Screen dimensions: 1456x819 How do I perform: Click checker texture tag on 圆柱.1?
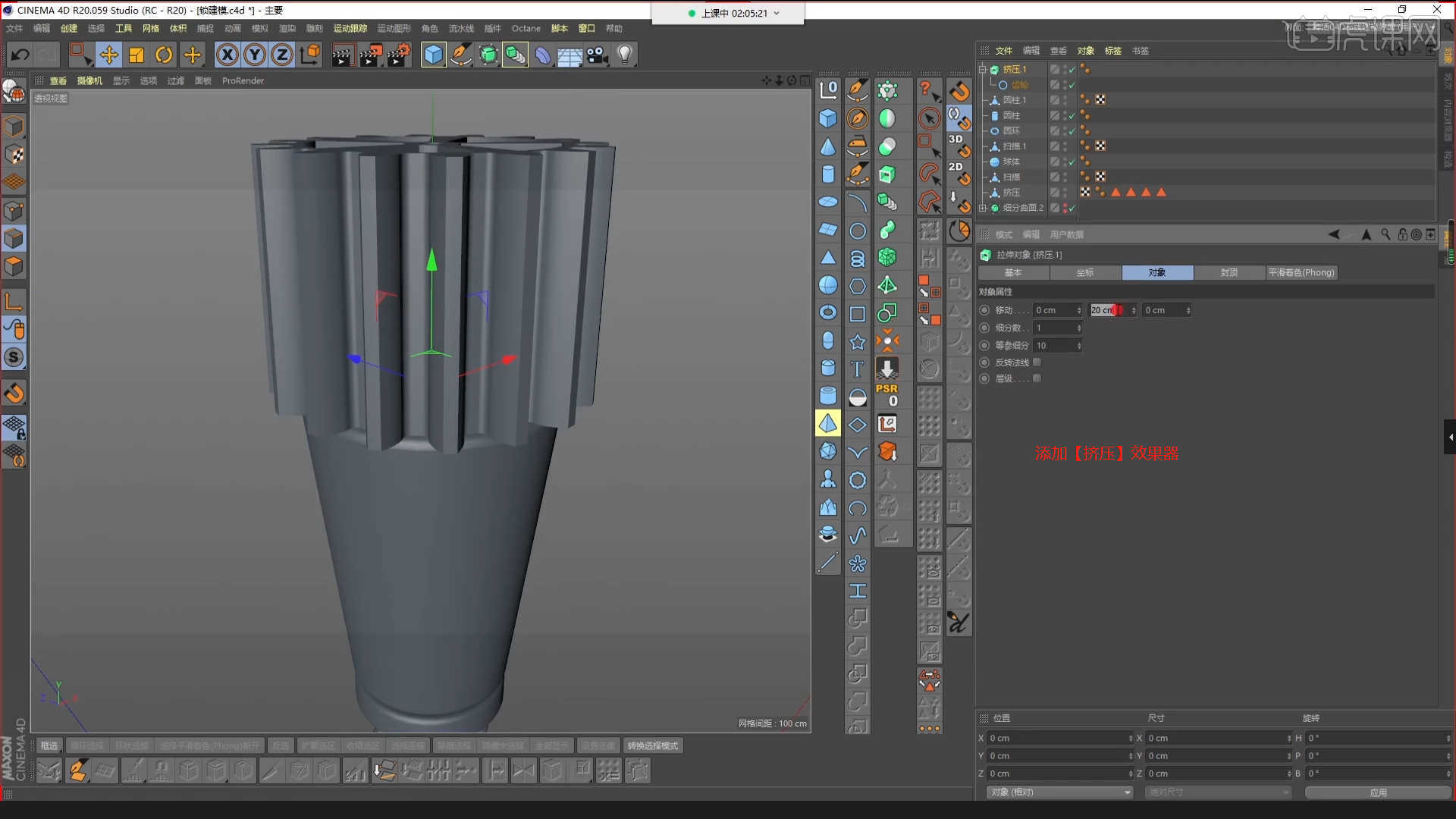(1100, 100)
